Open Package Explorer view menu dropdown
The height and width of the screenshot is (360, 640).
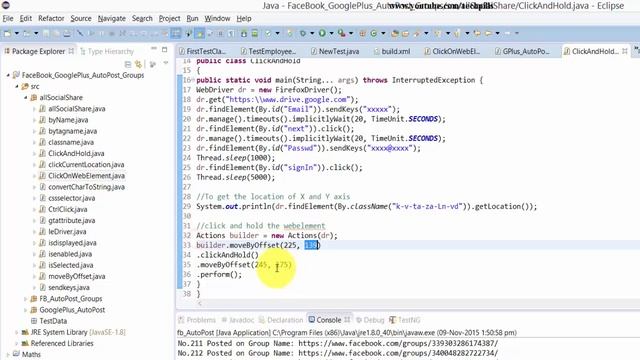click(165, 64)
